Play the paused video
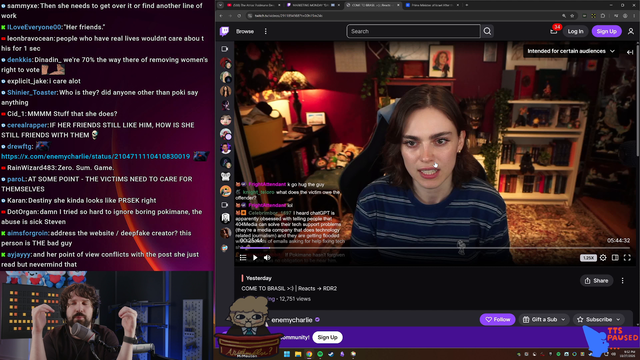Screen dimensions: 640x360 [x=255, y=258]
